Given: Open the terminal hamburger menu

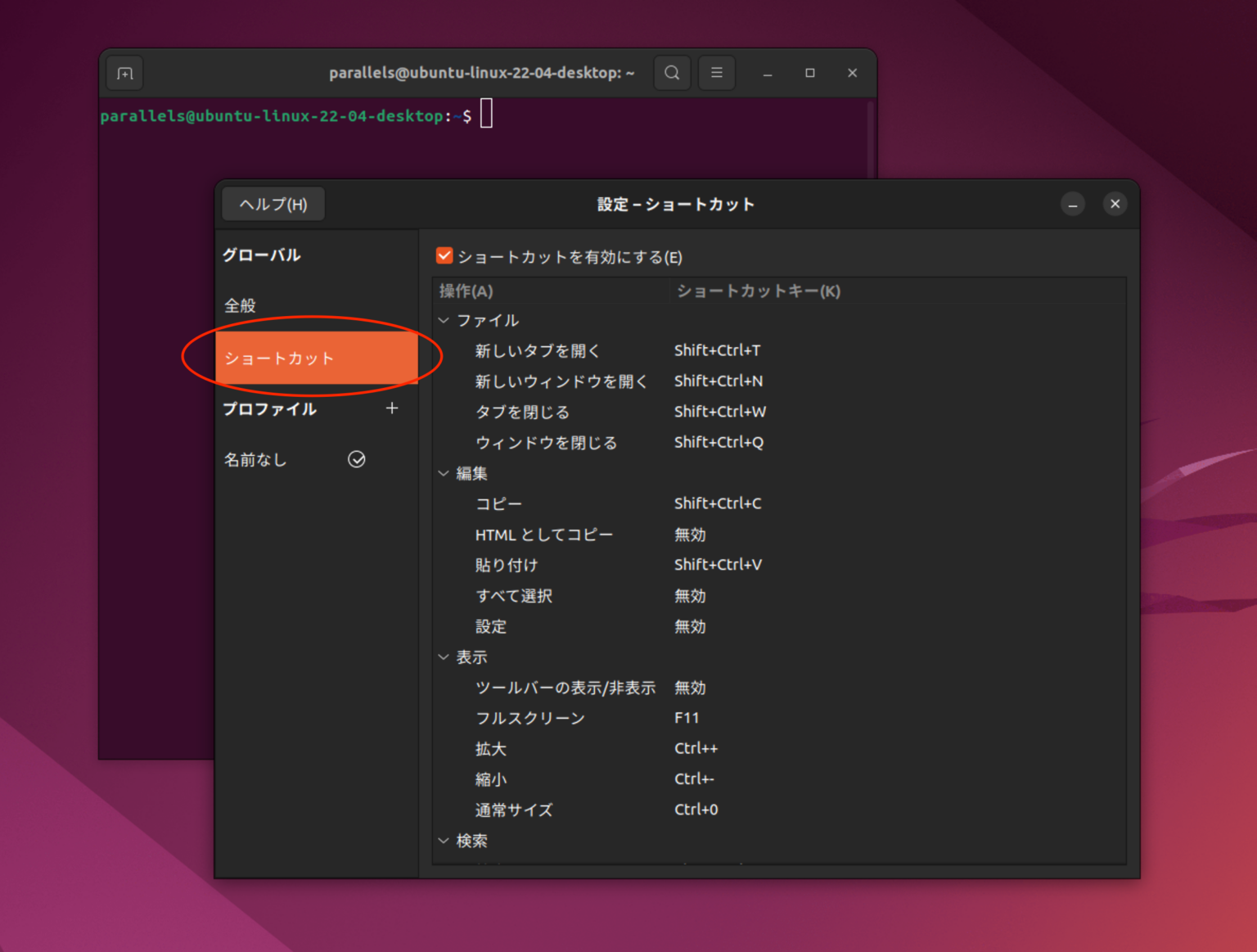Looking at the screenshot, I should [717, 73].
